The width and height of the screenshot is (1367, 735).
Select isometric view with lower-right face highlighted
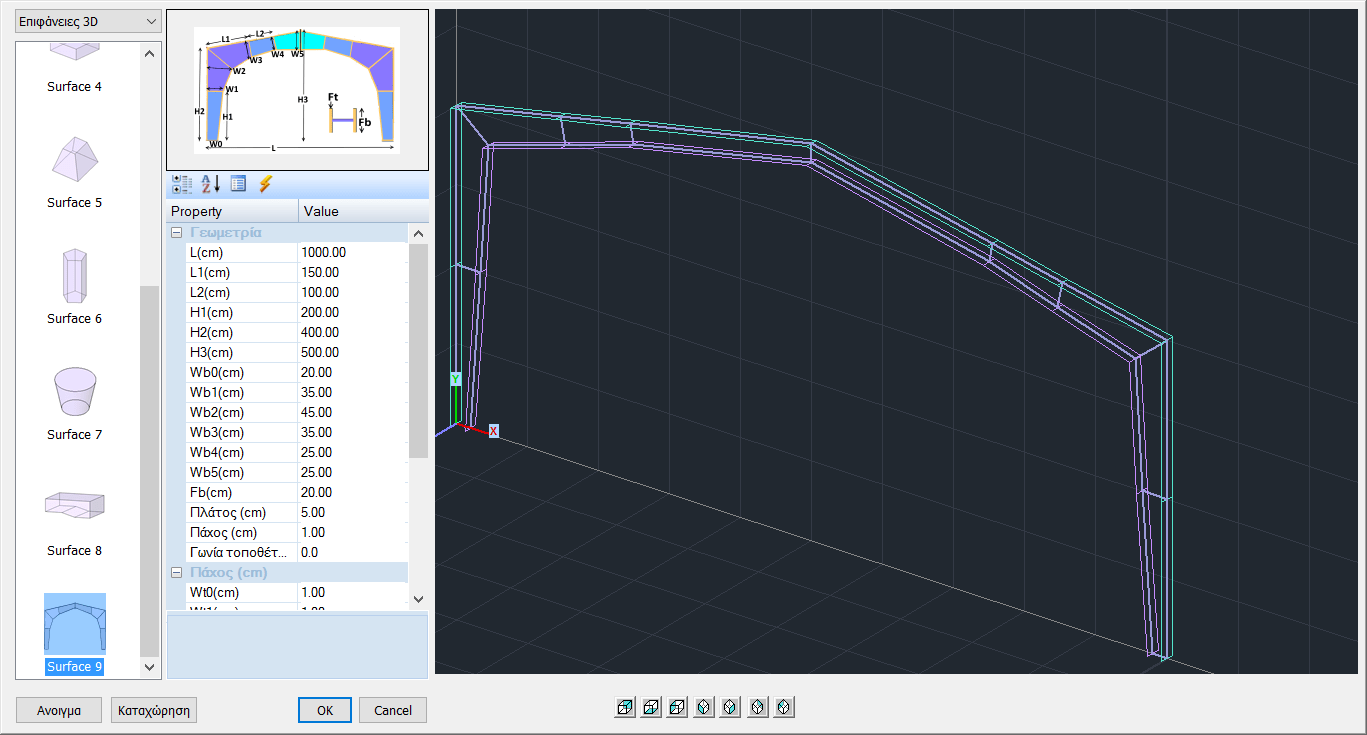pos(730,707)
